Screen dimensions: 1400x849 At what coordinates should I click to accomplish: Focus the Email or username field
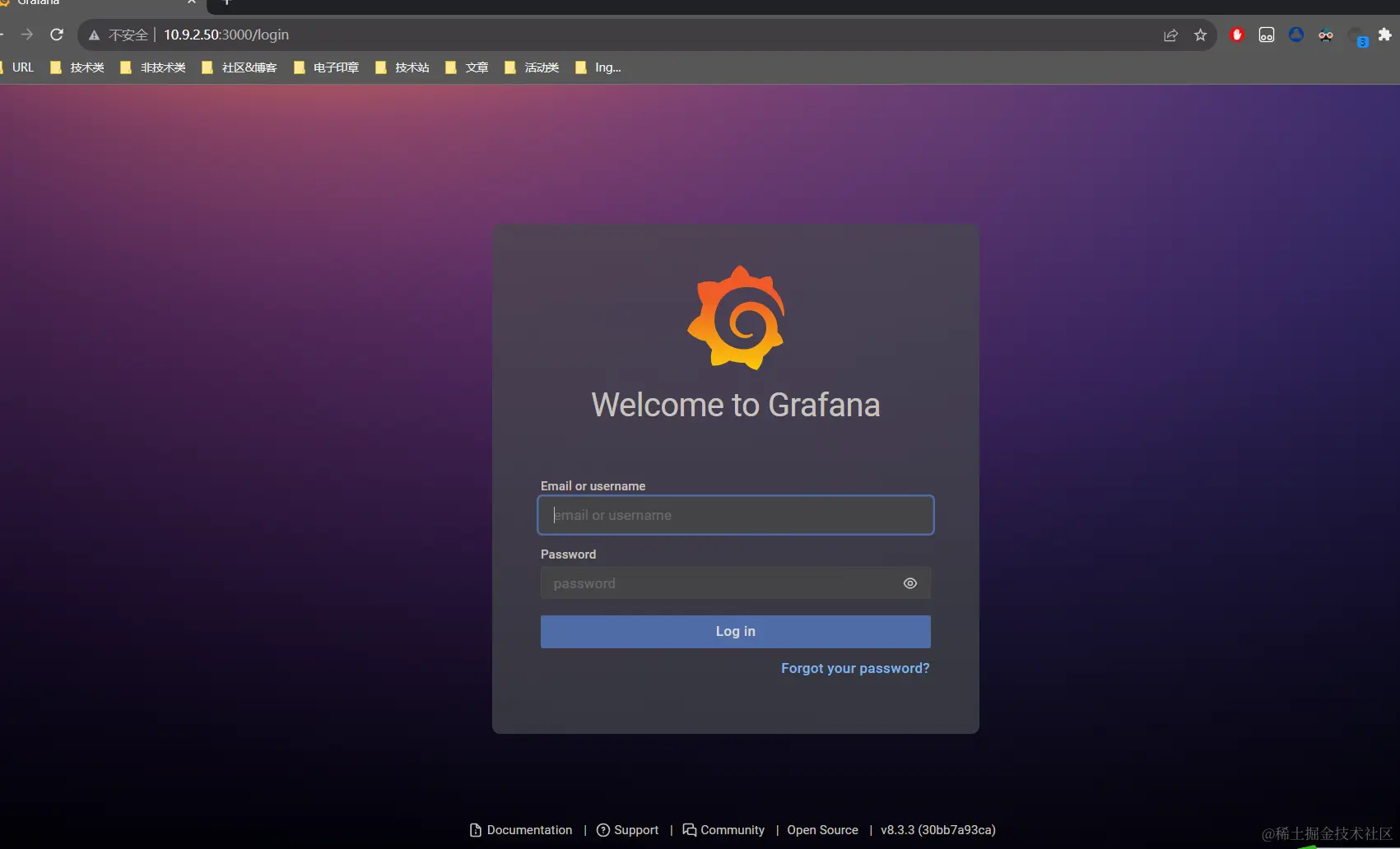[736, 515]
